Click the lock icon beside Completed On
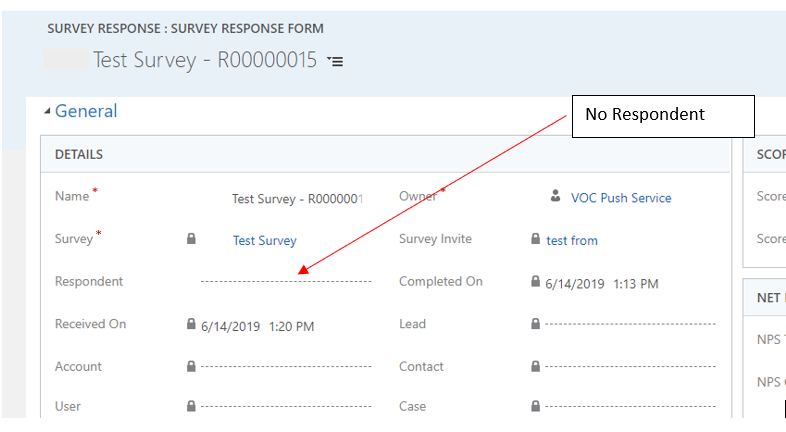This screenshot has width=786, height=432. point(536,282)
